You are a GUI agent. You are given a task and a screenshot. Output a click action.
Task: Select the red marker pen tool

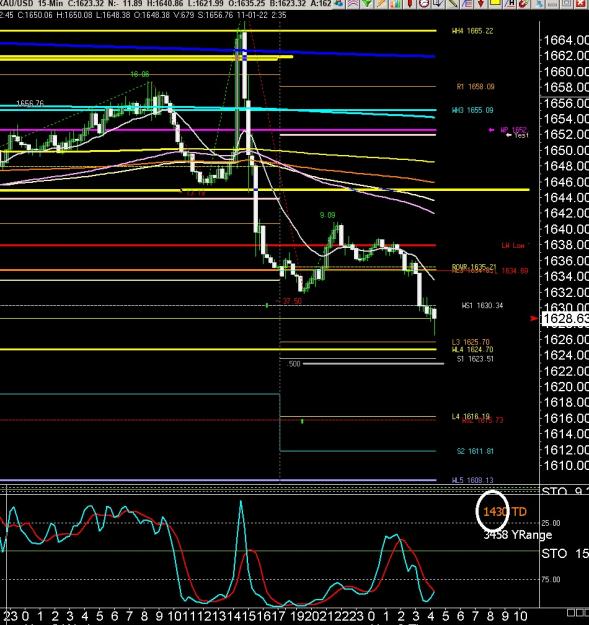click(x=409, y=4)
